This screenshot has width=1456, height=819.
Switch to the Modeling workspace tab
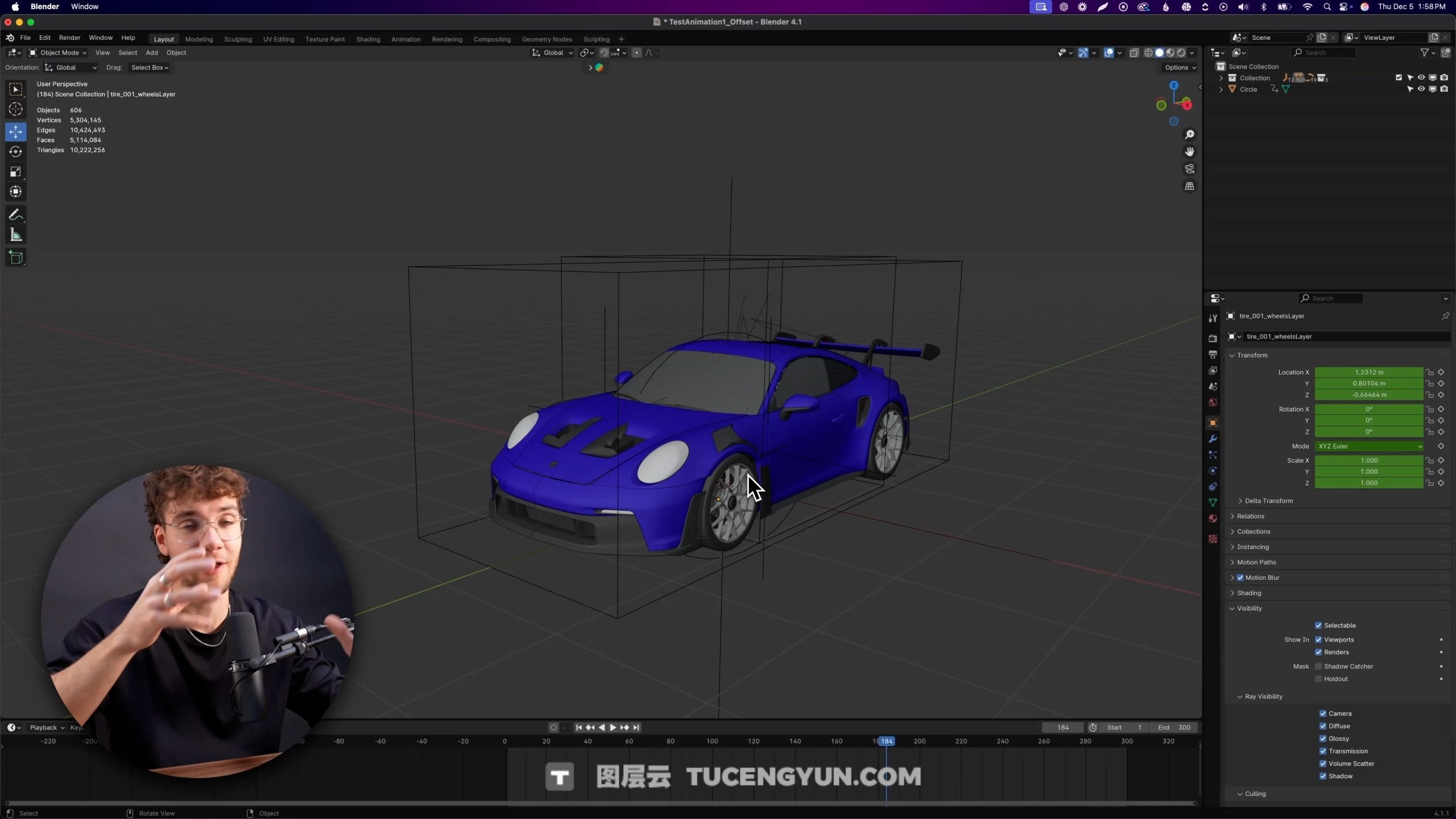pyautogui.click(x=199, y=39)
